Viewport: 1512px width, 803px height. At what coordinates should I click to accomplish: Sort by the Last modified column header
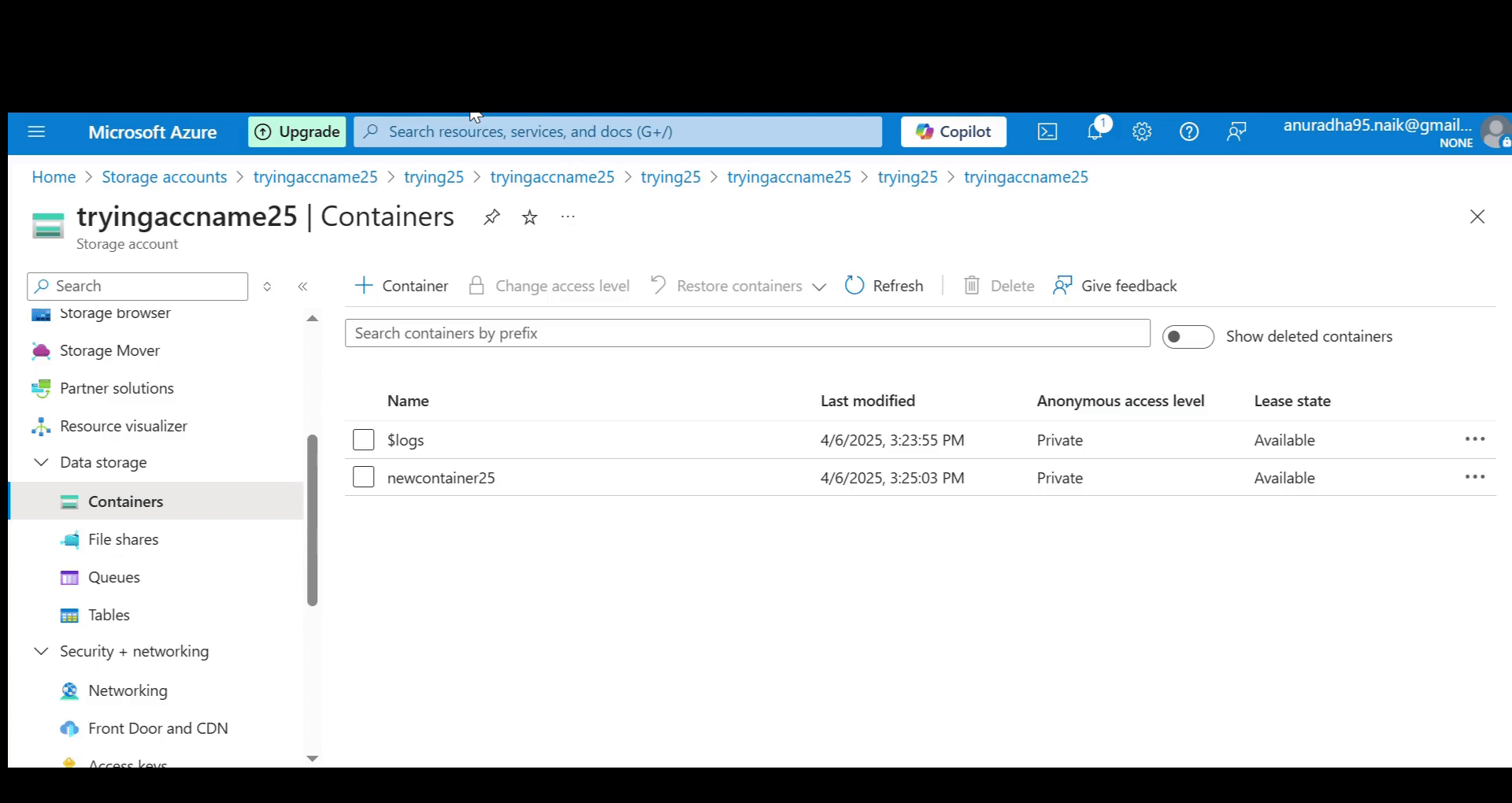868,401
